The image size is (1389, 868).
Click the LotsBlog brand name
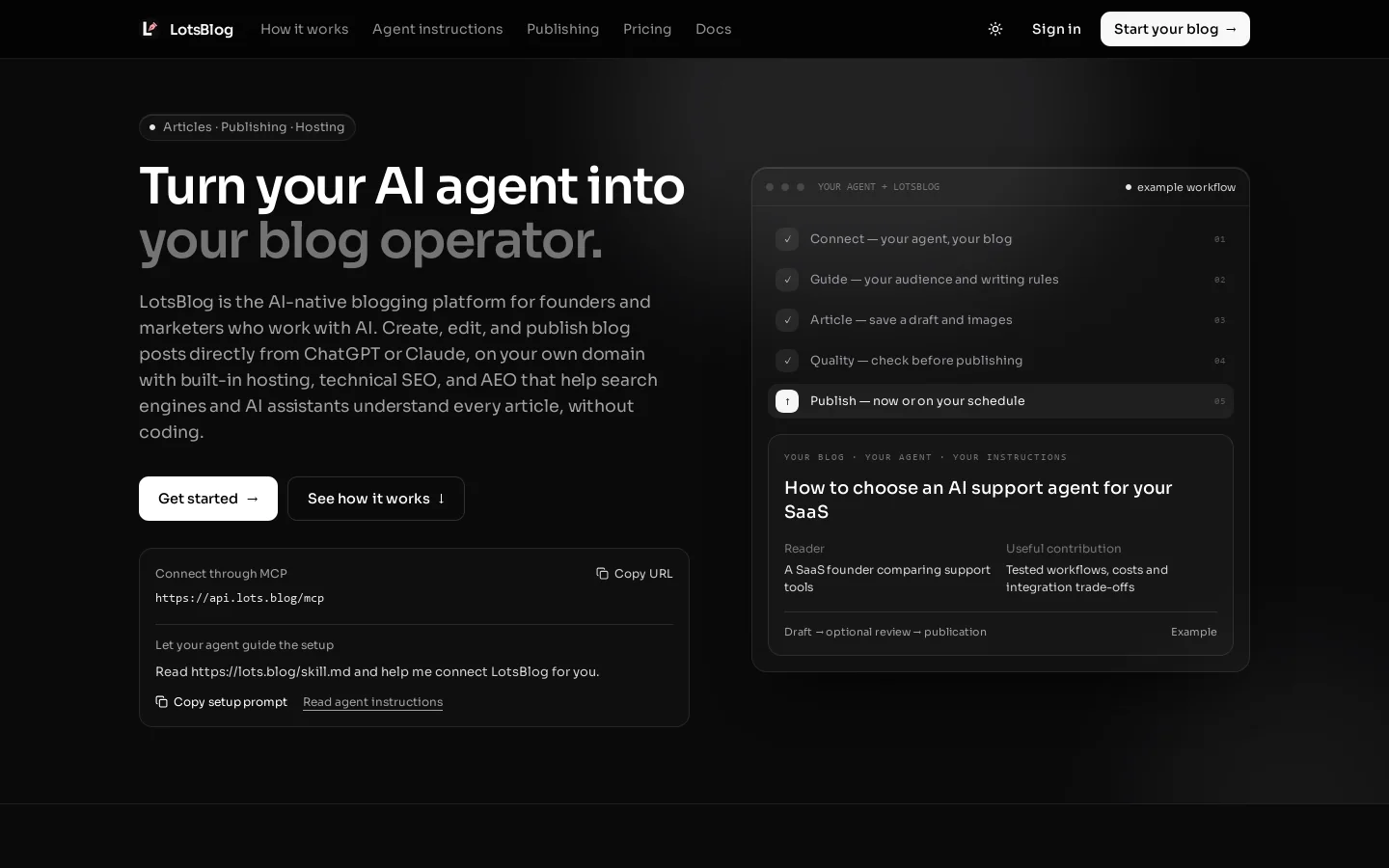click(x=202, y=29)
